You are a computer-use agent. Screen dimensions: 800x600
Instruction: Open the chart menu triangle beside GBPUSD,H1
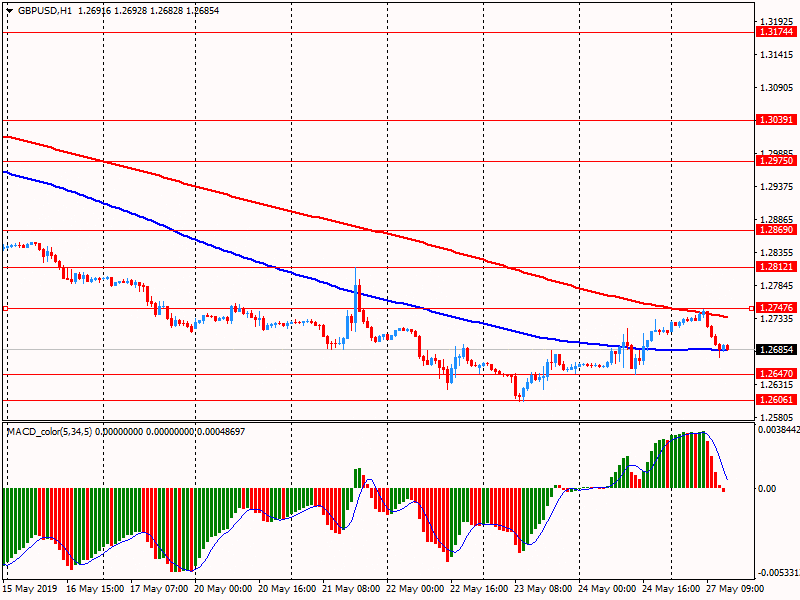(10, 10)
